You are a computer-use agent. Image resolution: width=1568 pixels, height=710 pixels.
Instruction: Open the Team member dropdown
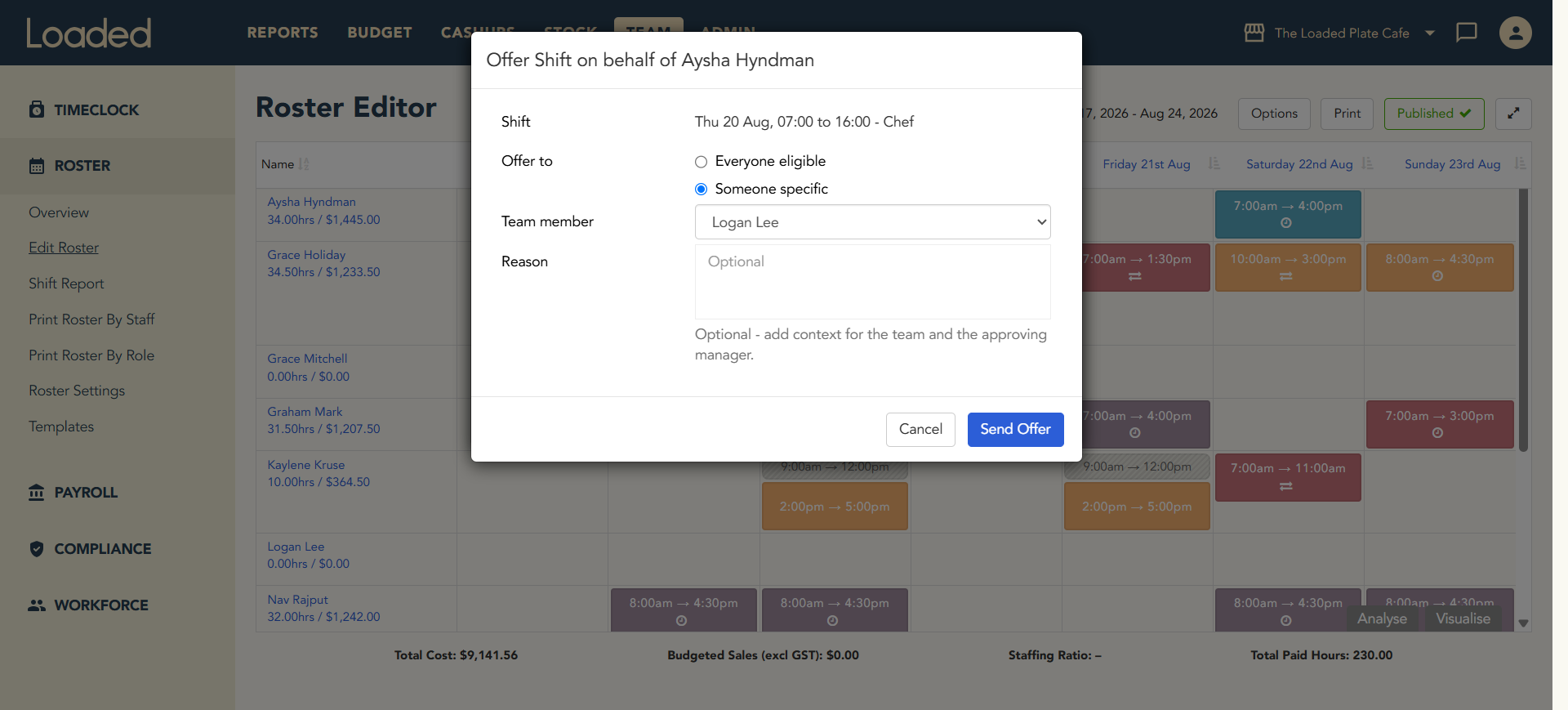point(872,222)
